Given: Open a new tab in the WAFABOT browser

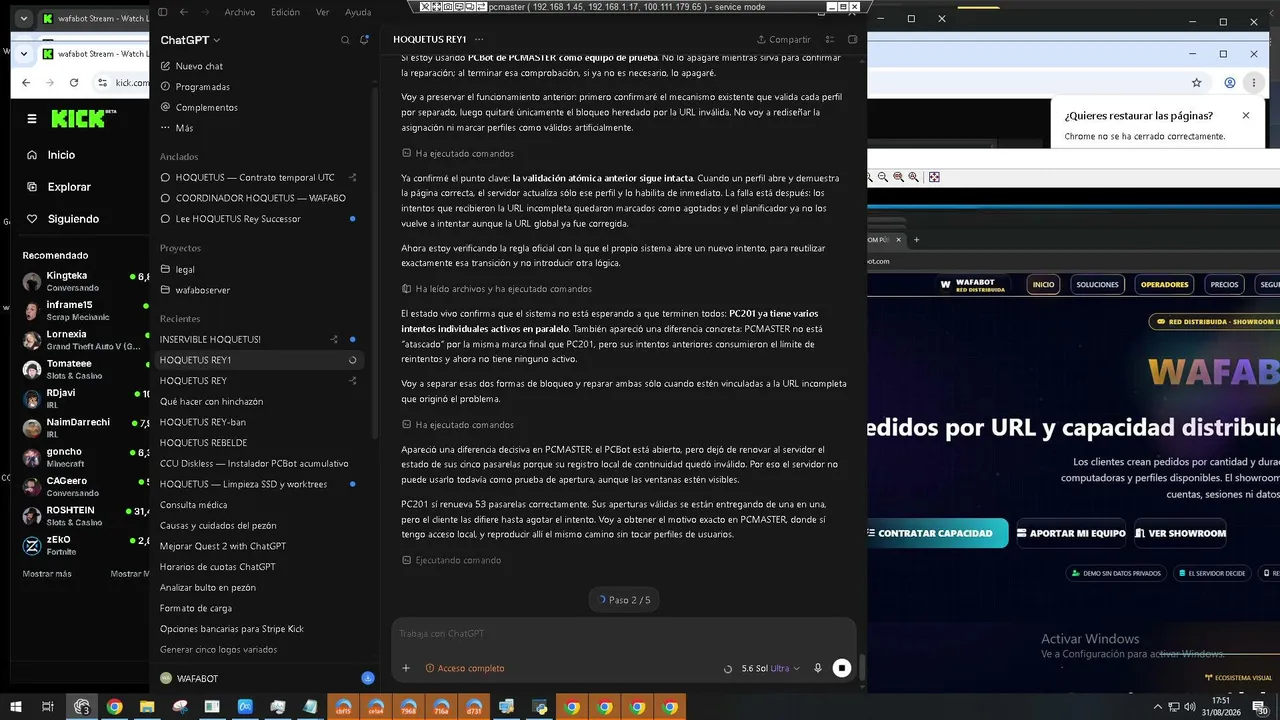Looking at the screenshot, I should (x=916, y=240).
